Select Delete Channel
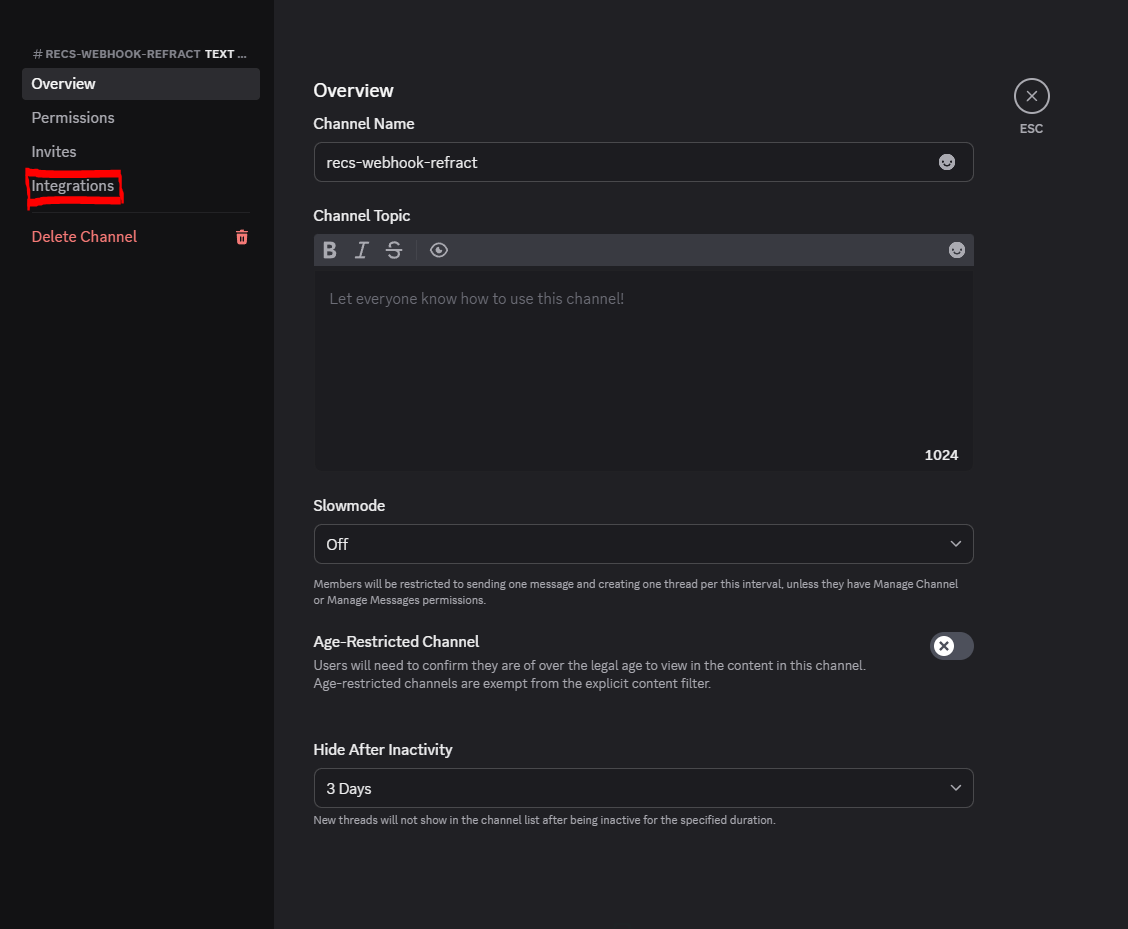The height and width of the screenshot is (929, 1128). pos(84,236)
